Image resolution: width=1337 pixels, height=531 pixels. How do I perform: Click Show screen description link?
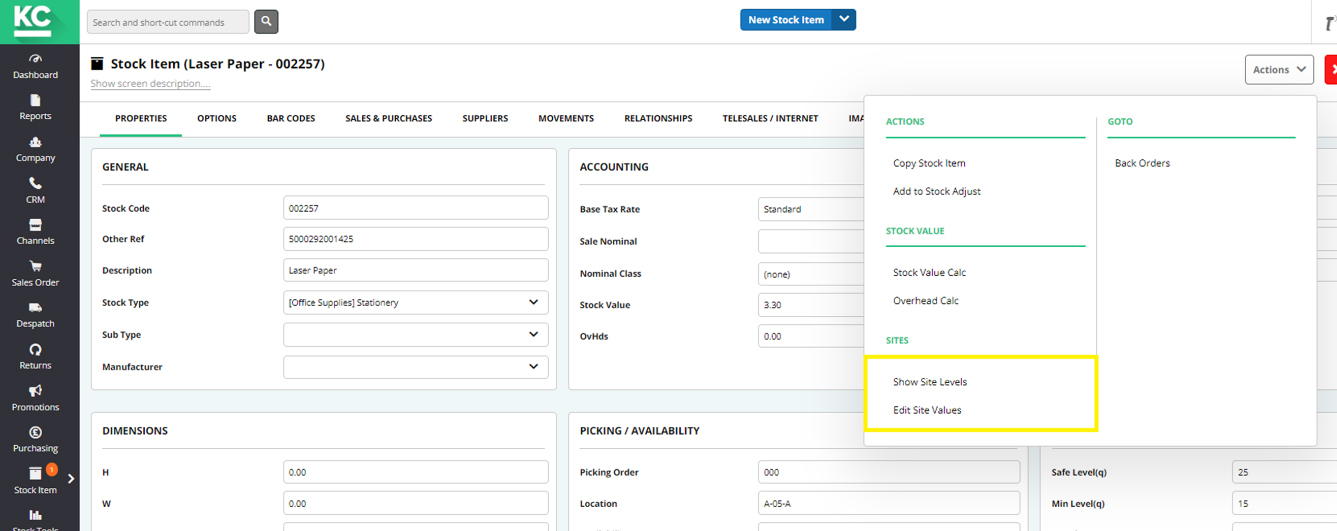coord(150,84)
